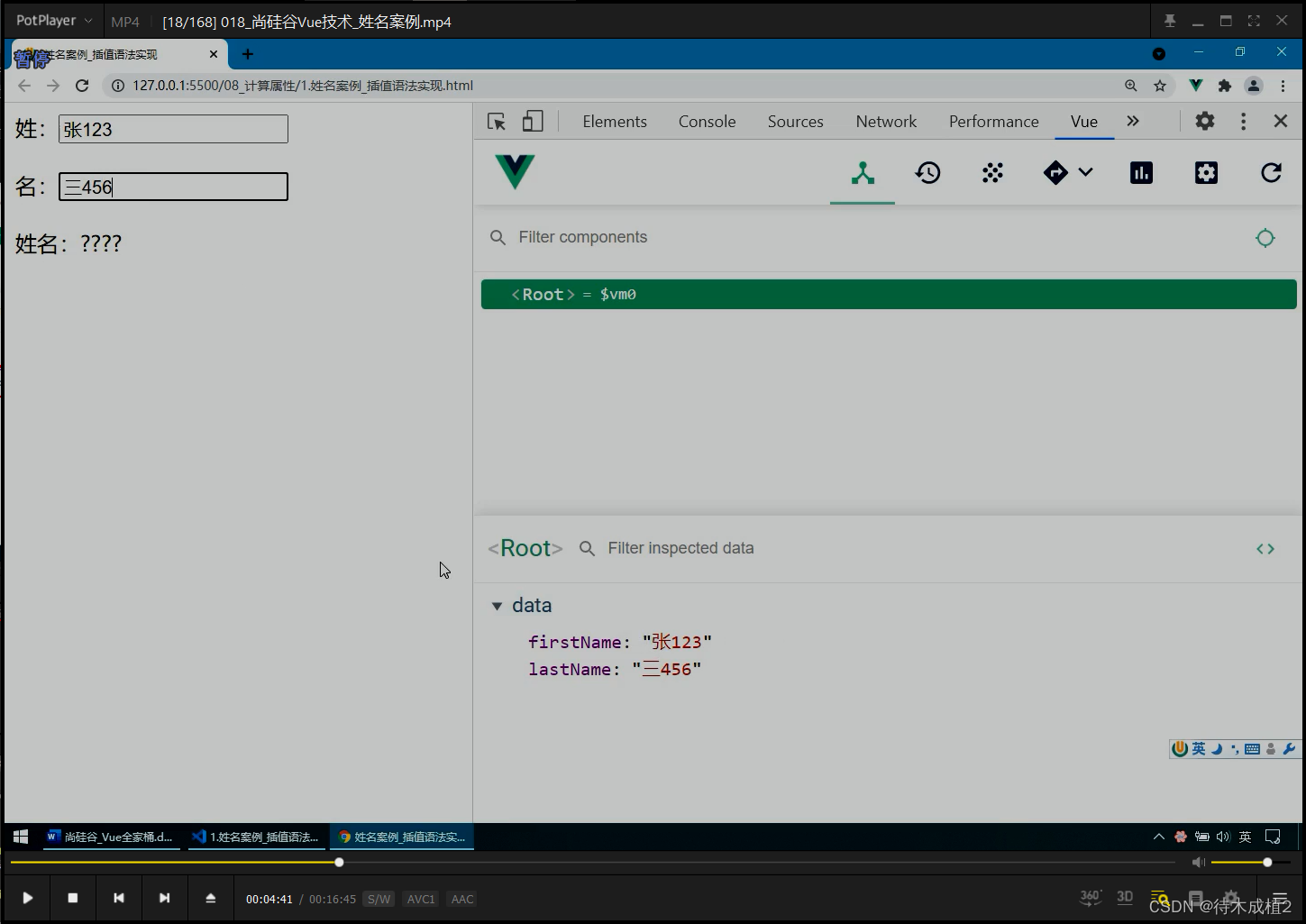1306x924 pixels.
Task: Close the DevTools panel
Action: [1281, 121]
